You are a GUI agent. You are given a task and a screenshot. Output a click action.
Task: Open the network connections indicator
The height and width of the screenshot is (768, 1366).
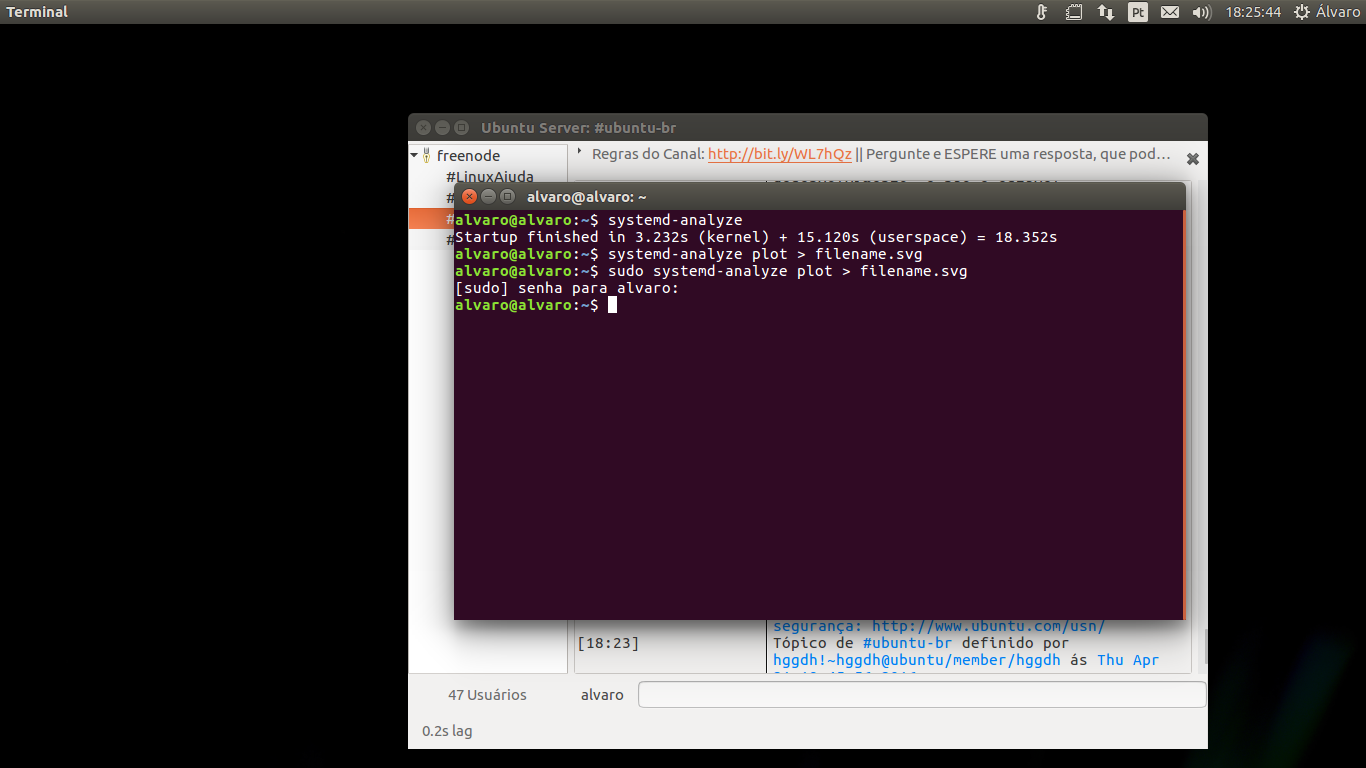tap(1106, 12)
